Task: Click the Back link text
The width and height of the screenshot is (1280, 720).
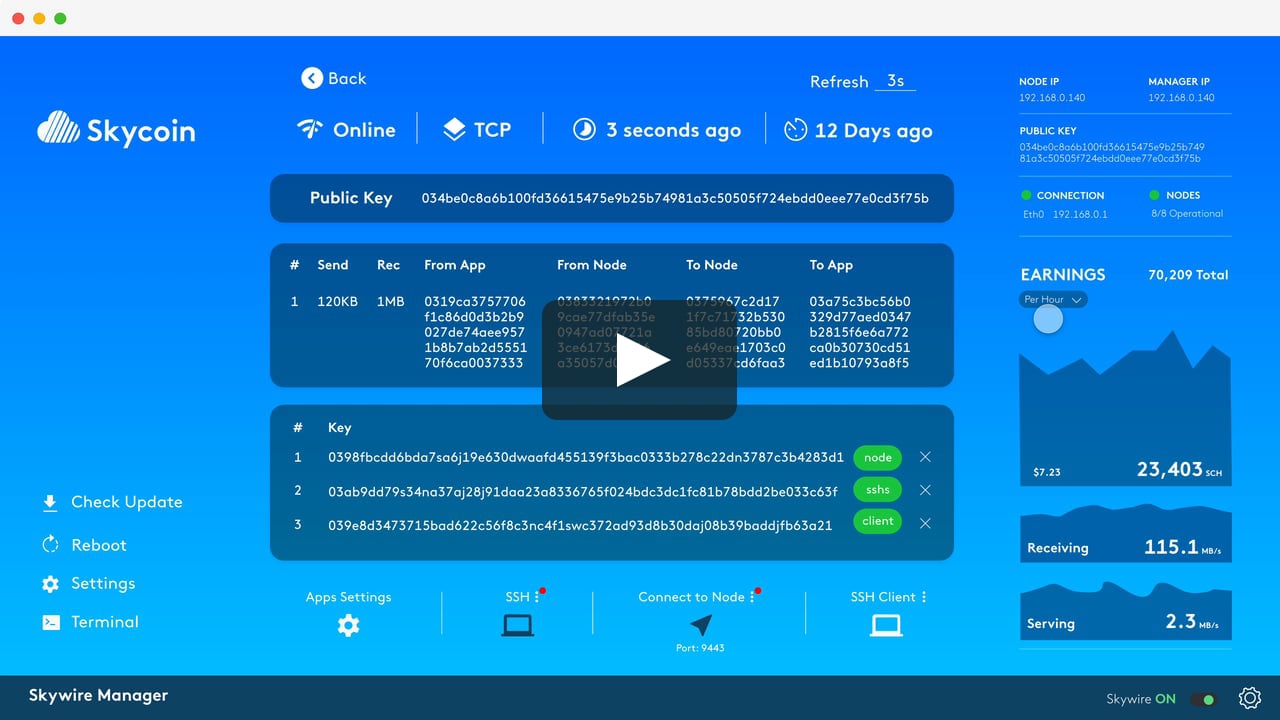Action: coord(347,78)
